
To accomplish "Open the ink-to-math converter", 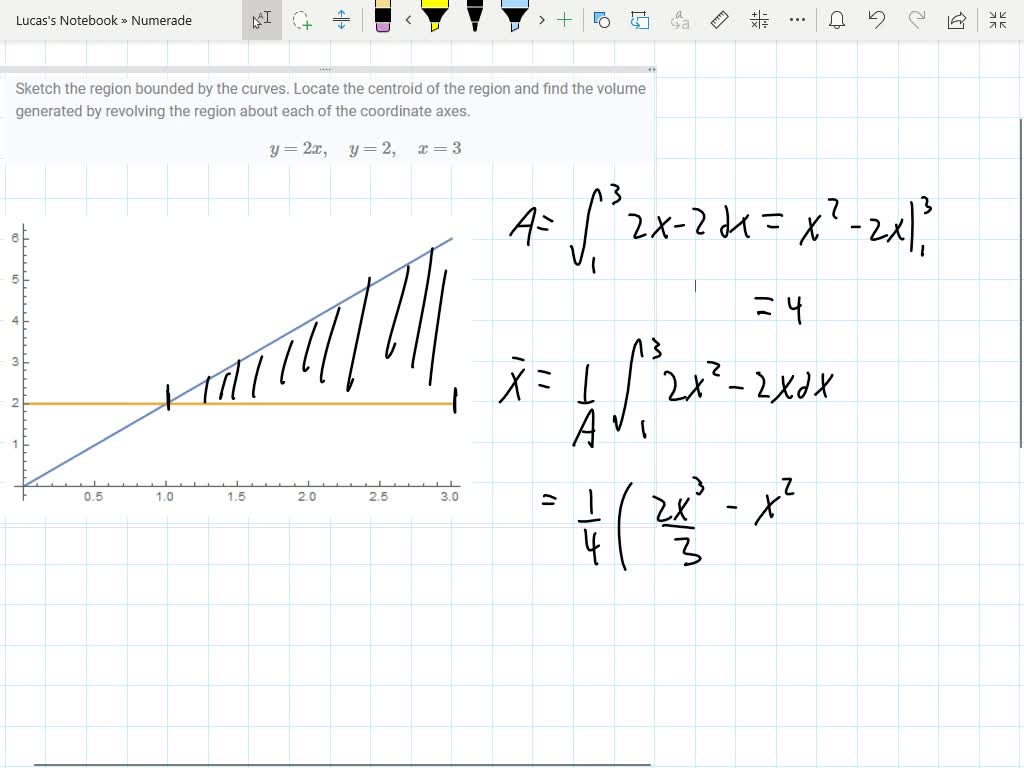I will 759,20.
